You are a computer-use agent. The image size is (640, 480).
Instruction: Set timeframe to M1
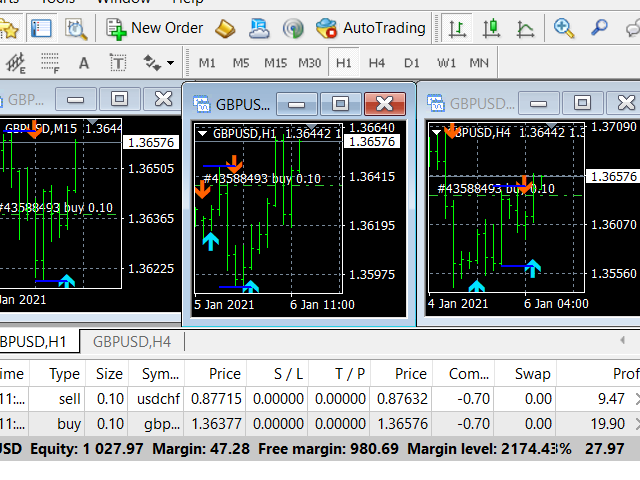click(x=207, y=63)
